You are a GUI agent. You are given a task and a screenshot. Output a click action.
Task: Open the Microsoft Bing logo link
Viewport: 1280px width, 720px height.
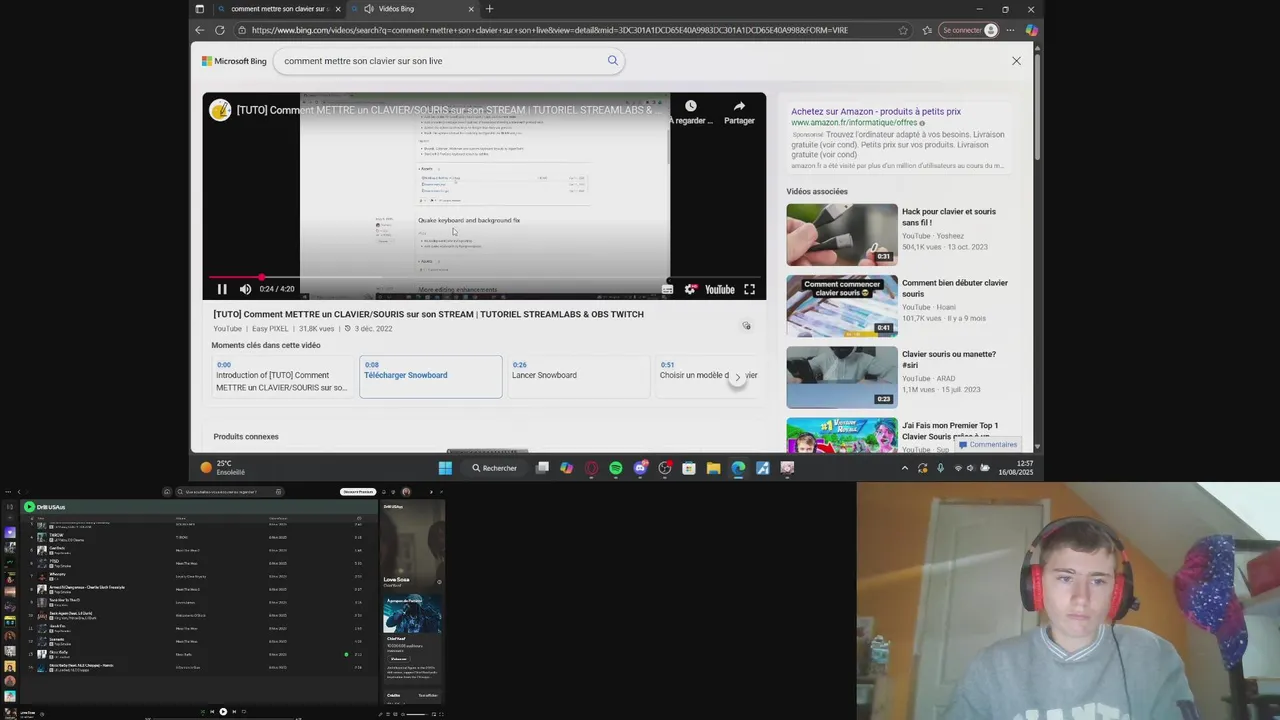click(x=234, y=61)
